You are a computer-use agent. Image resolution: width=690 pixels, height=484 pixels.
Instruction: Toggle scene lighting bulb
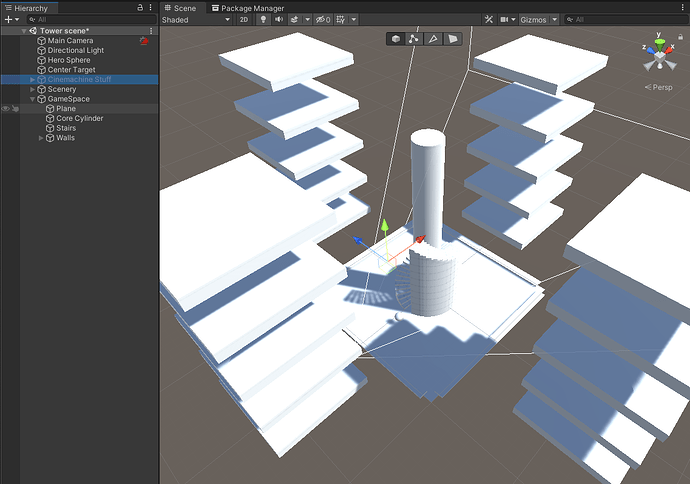(263, 19)
